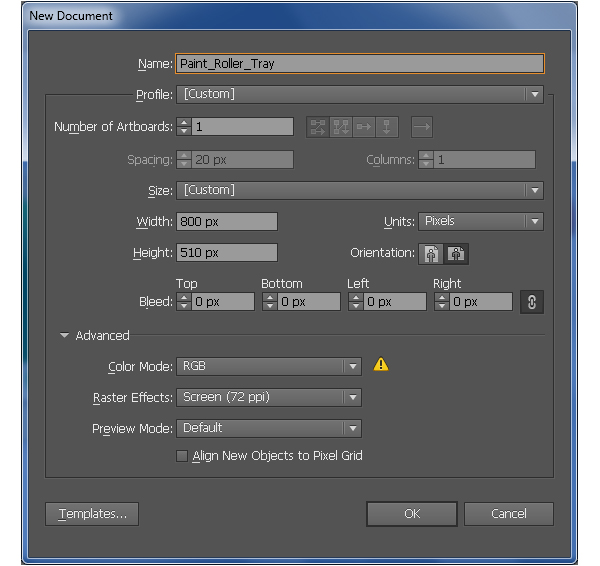Image resolution: width=600 pixels, height=566 pixels.
Task: Open the Profile dropdown
Action: pyautogui.click(x=360, y=94)
